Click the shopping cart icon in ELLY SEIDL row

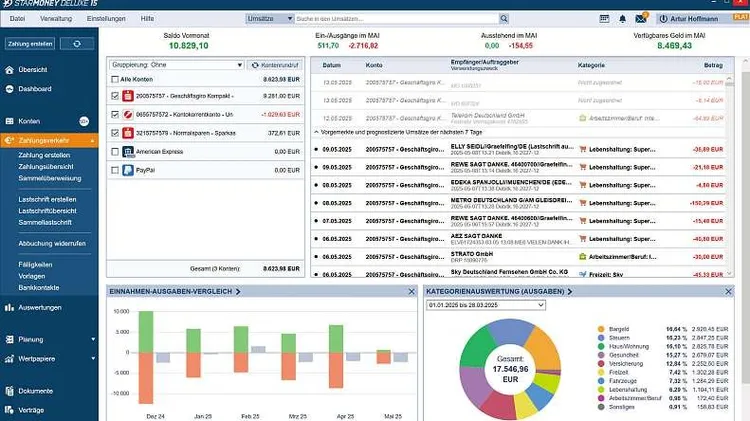pyautogui.click(x=583, y=149)
